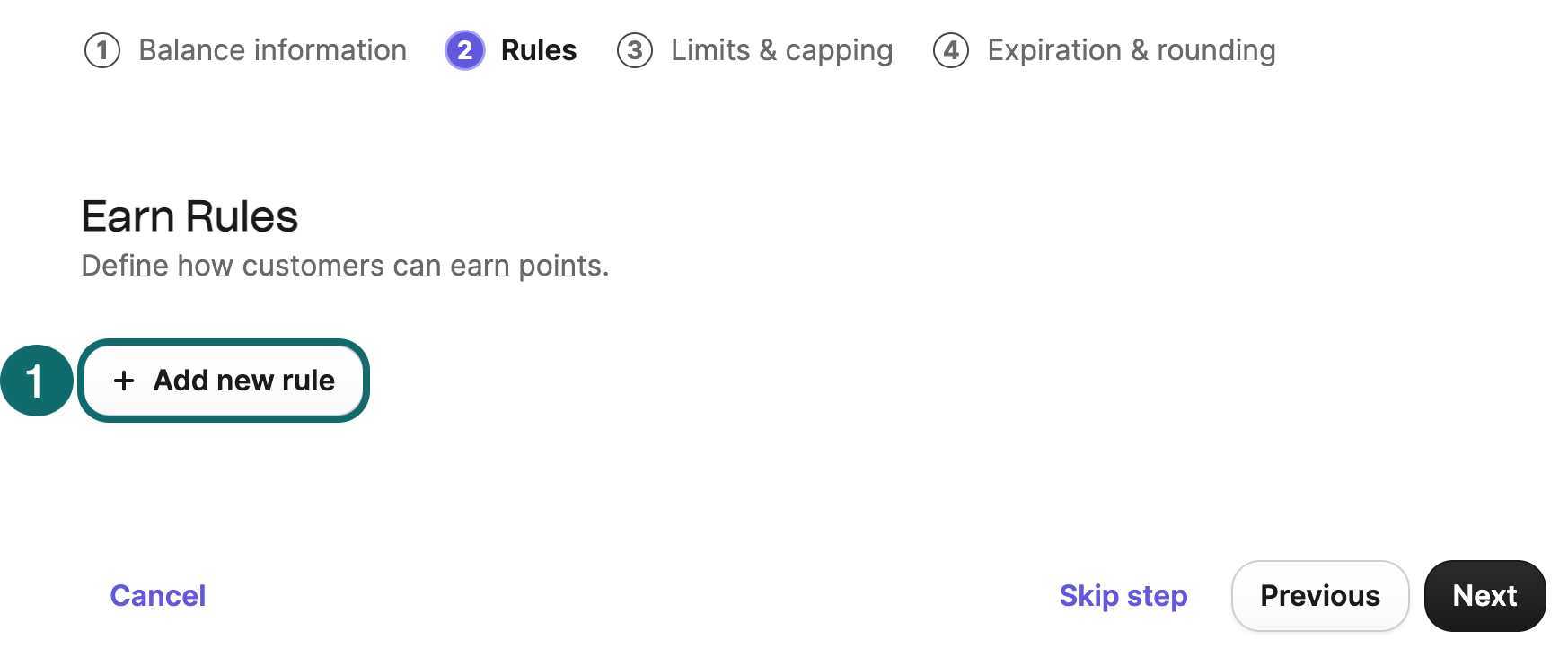Go to the Limits & capping step
The image size is (1568, 666).
point(781,50)
